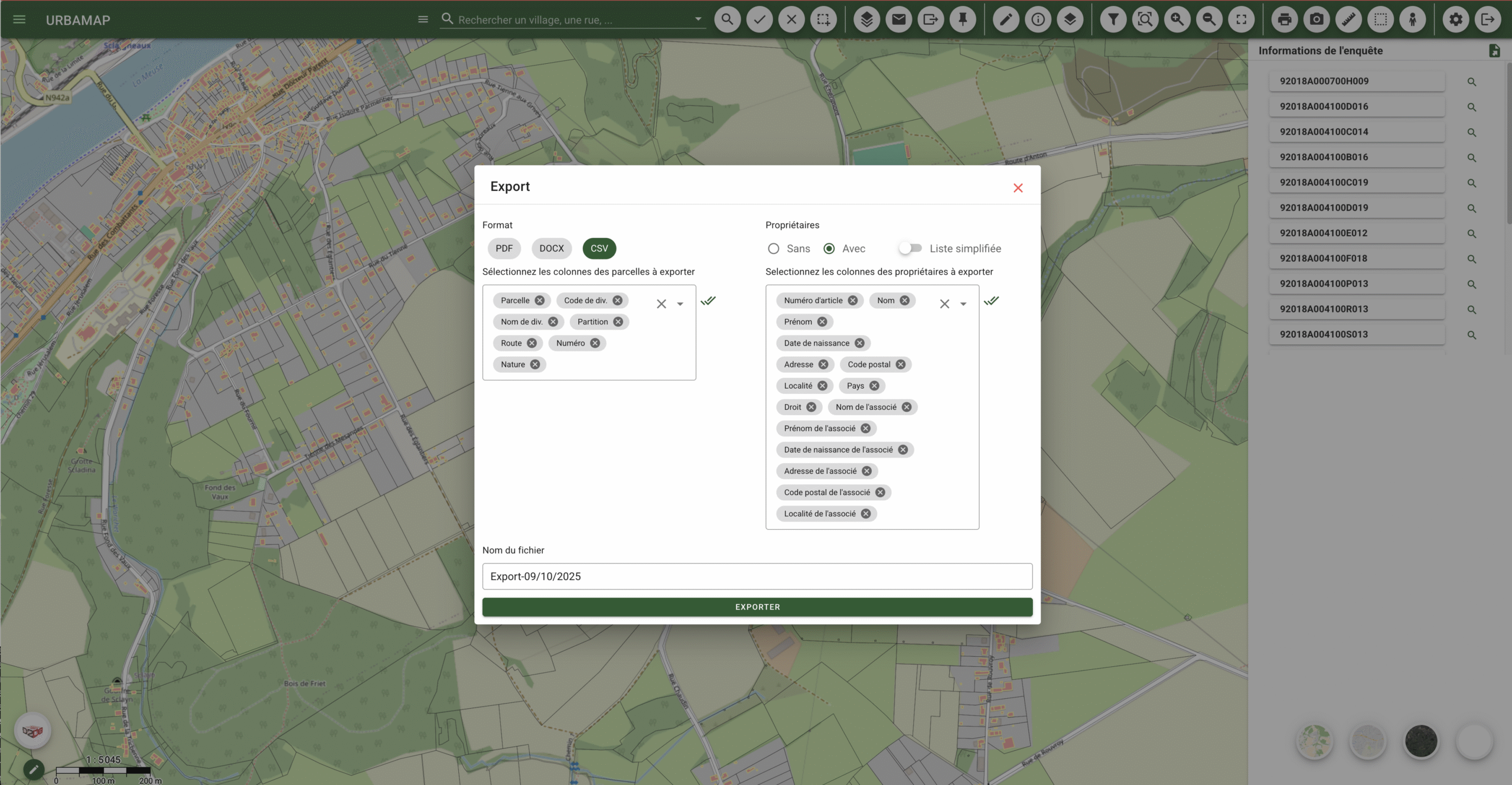Zoom to parcel 92018A004100C014 magnifier

[1471, 132]
